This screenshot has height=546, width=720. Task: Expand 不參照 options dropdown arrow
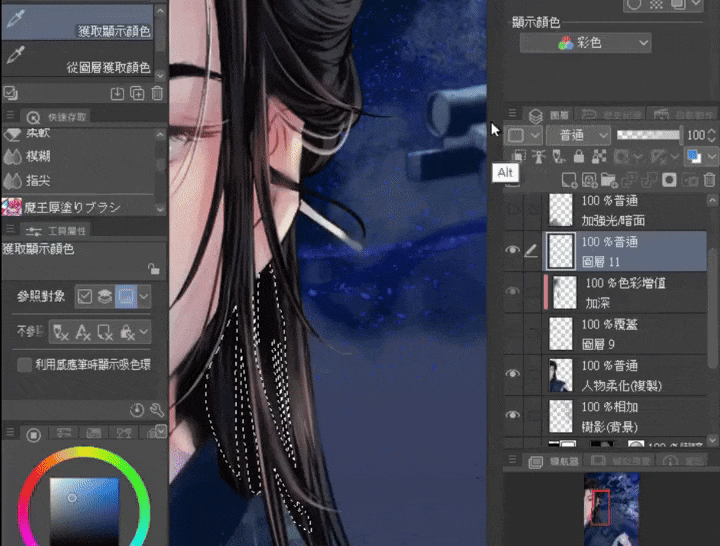[x=144, y=332]
